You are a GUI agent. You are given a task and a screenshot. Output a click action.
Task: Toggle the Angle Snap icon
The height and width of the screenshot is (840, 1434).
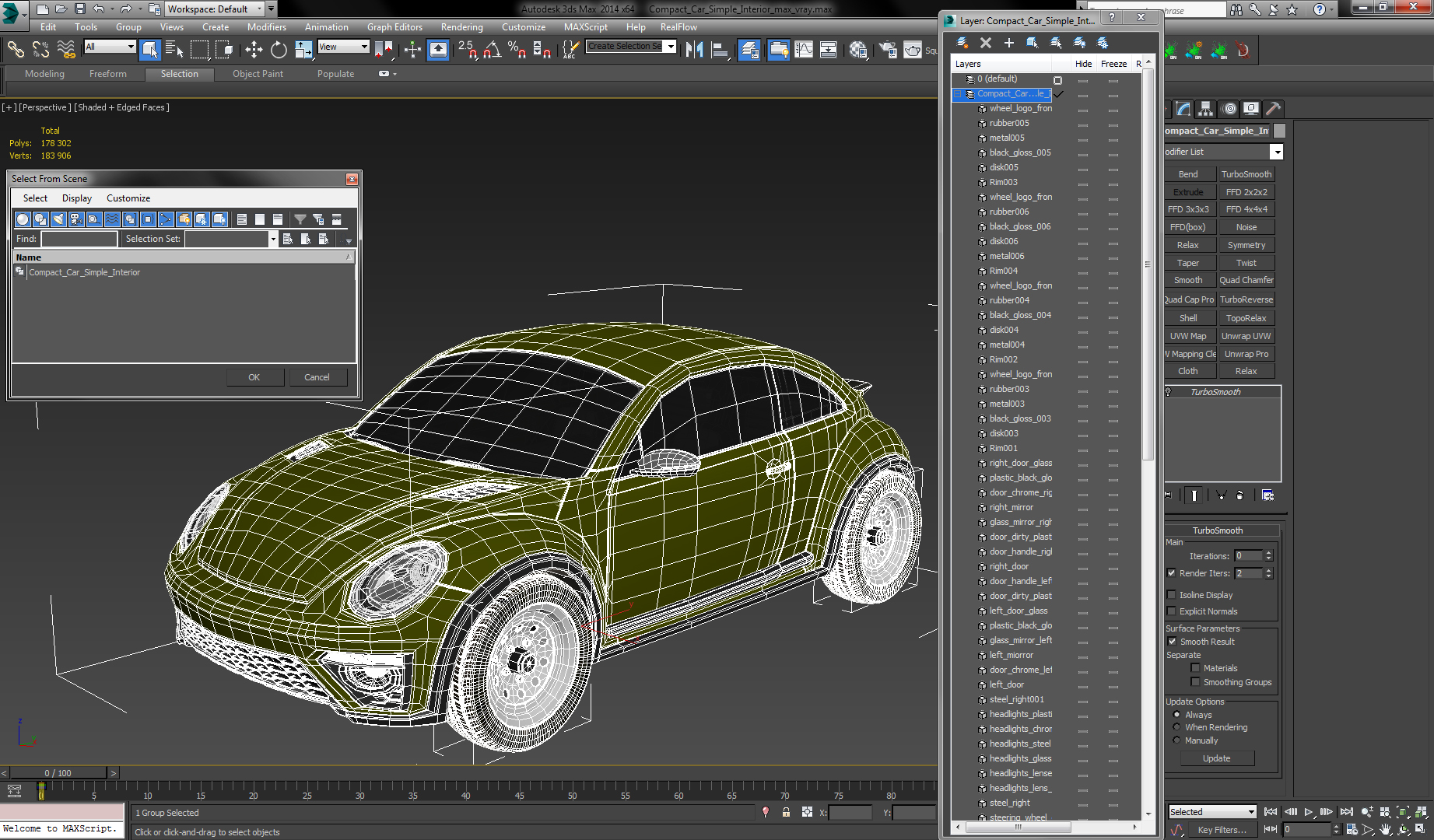pyautogui.click(x=492, y=50)
